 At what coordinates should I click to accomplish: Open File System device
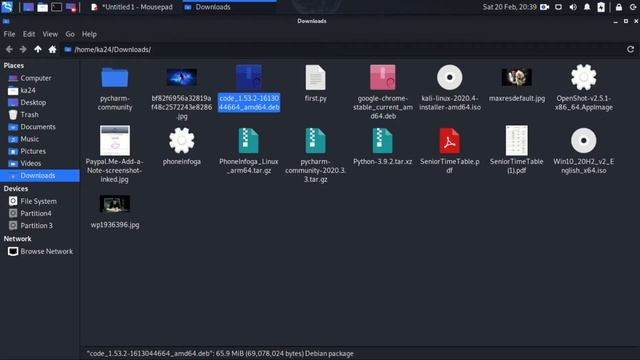click(x=40, y=201)
